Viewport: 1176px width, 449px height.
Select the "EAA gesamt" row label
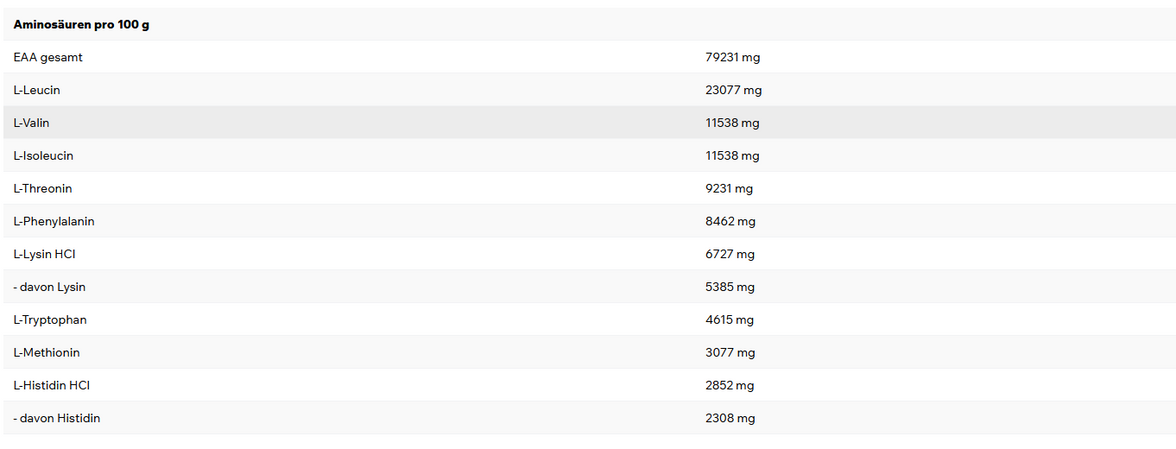click(48, 57)
